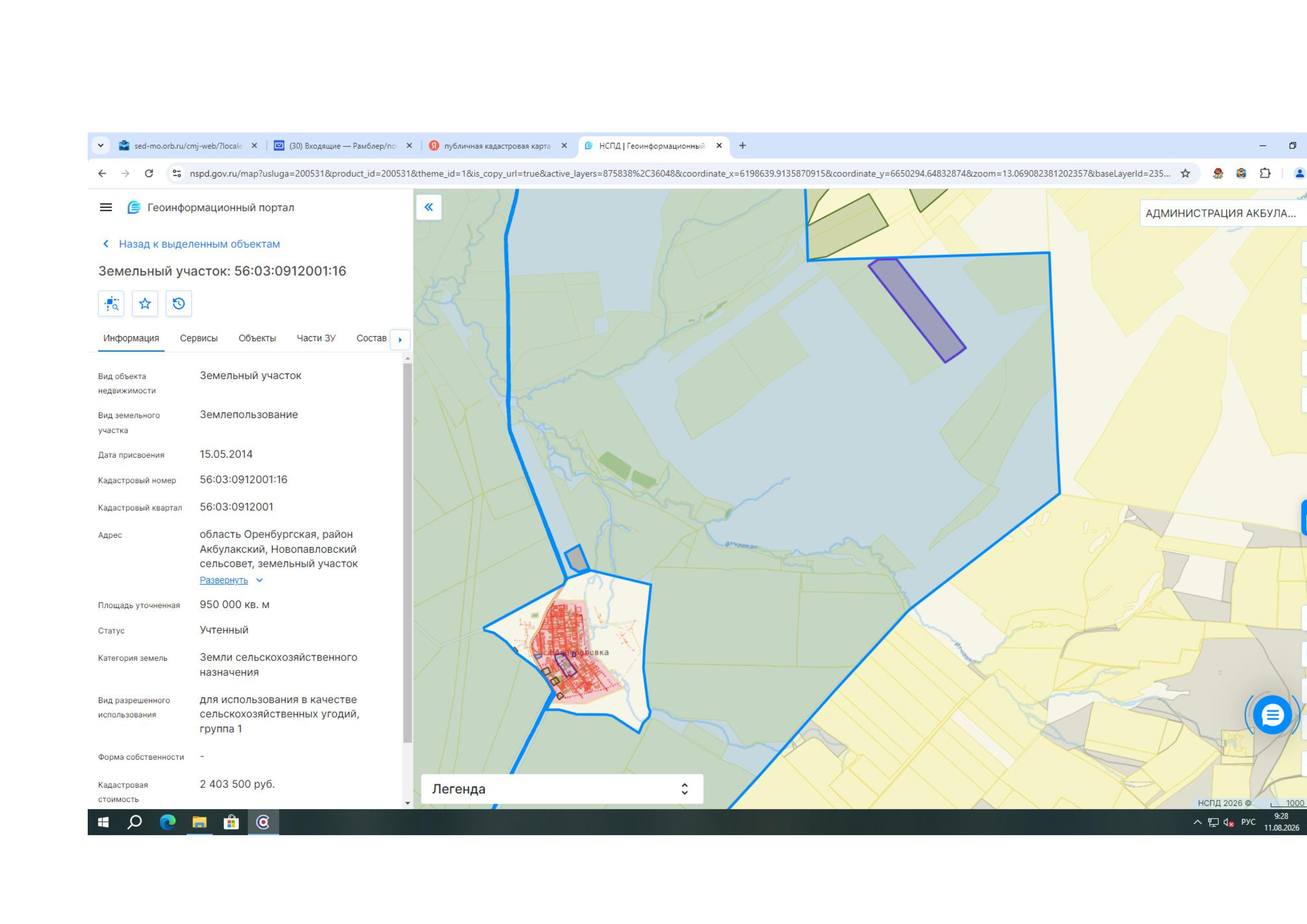Open the history clock icon button
This screenshot has height=924, width=1307.
coord(179,303)
